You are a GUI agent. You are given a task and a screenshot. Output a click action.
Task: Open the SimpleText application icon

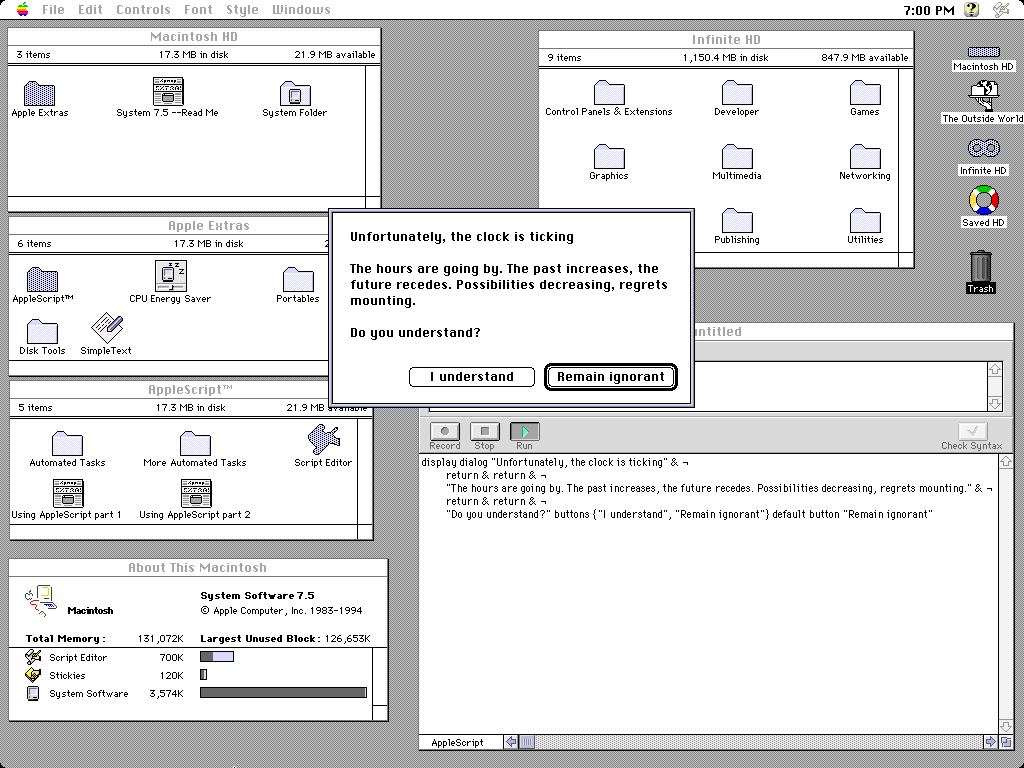[x=106, y=328]
